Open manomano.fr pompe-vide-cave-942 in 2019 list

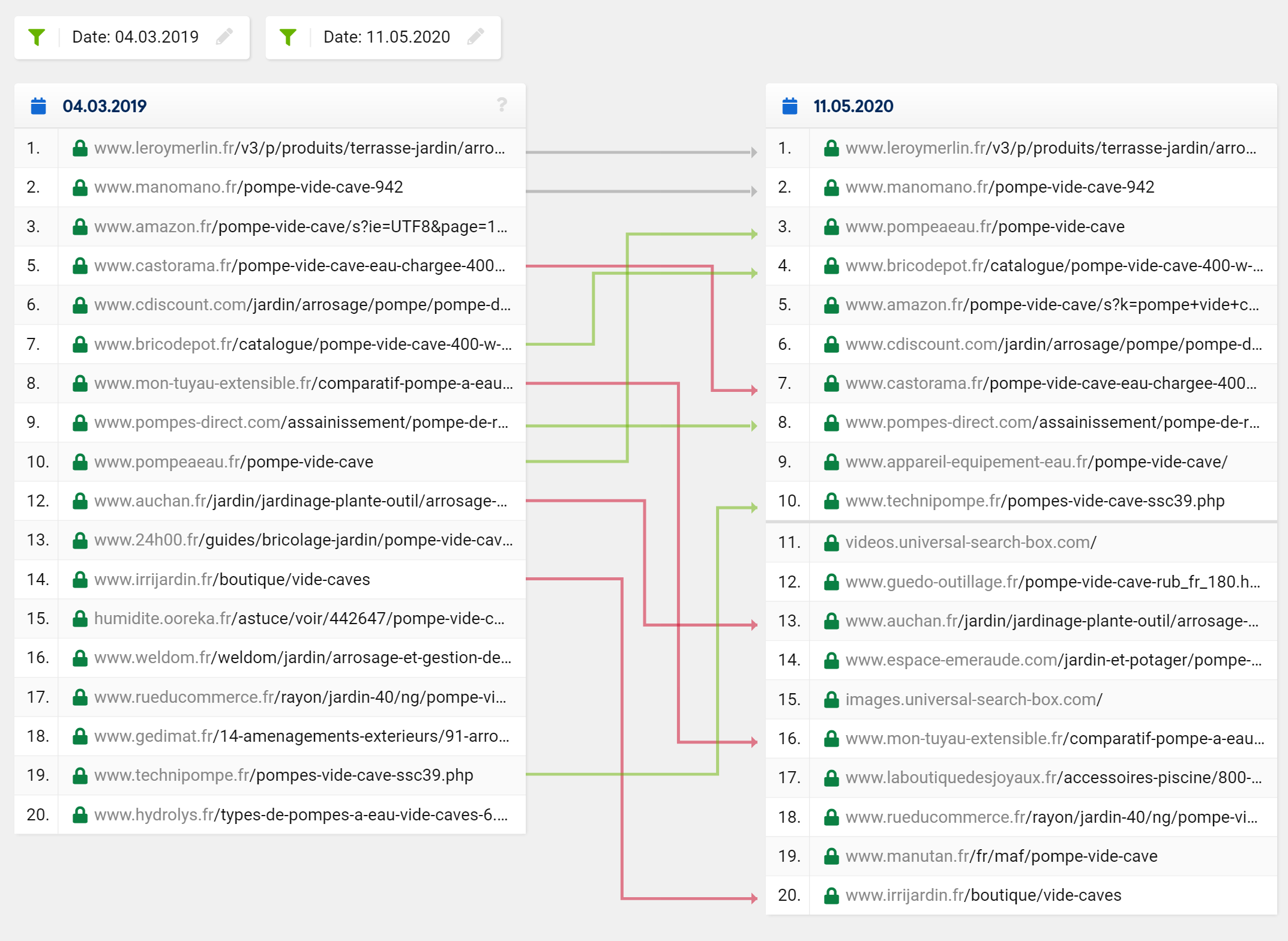[248, 187]
